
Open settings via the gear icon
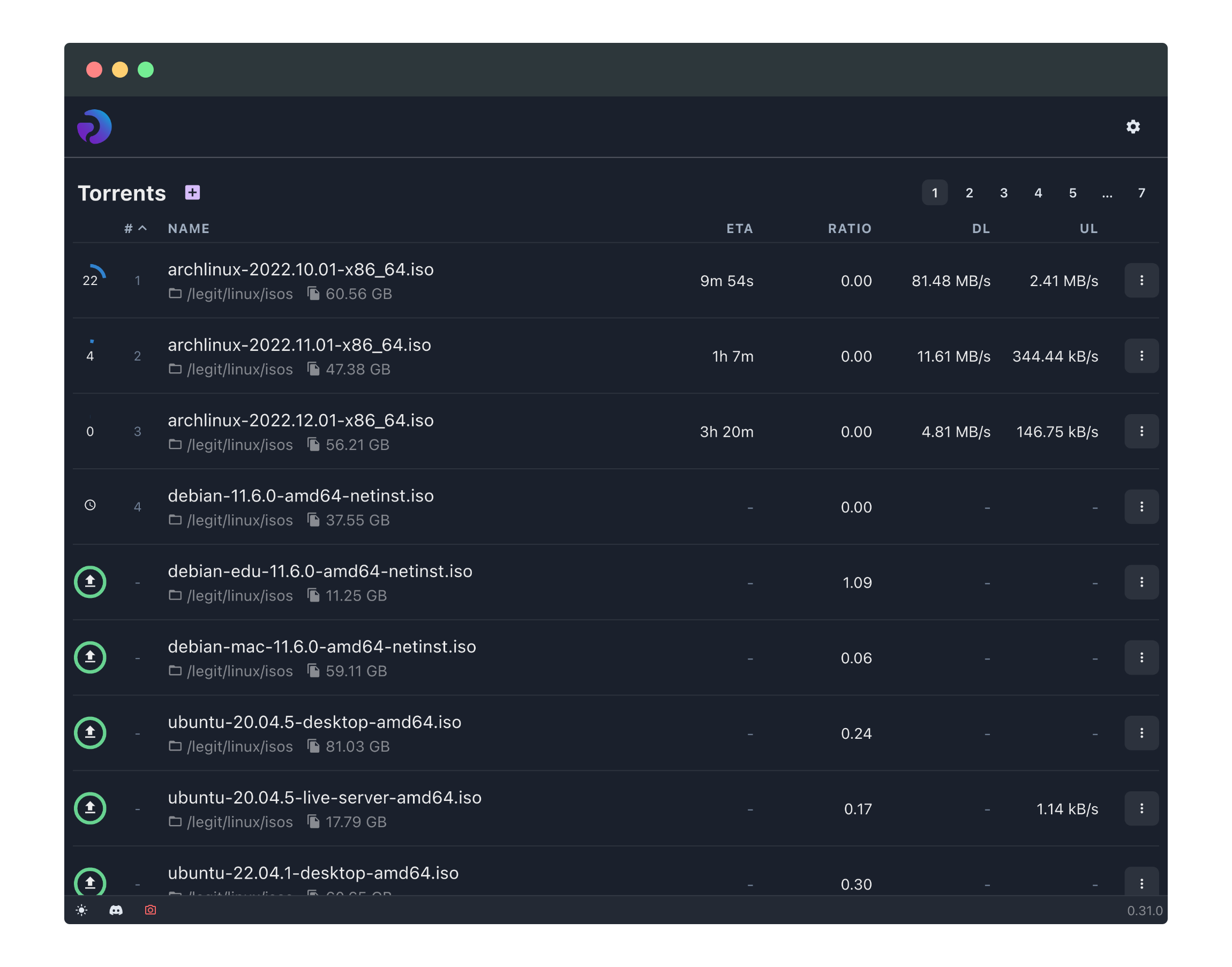point(1132,127)
